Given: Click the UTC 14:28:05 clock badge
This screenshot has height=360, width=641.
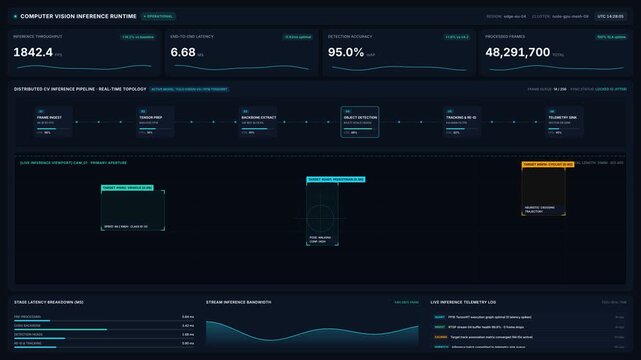Looking at the screenshot, I should click(610, 16).
